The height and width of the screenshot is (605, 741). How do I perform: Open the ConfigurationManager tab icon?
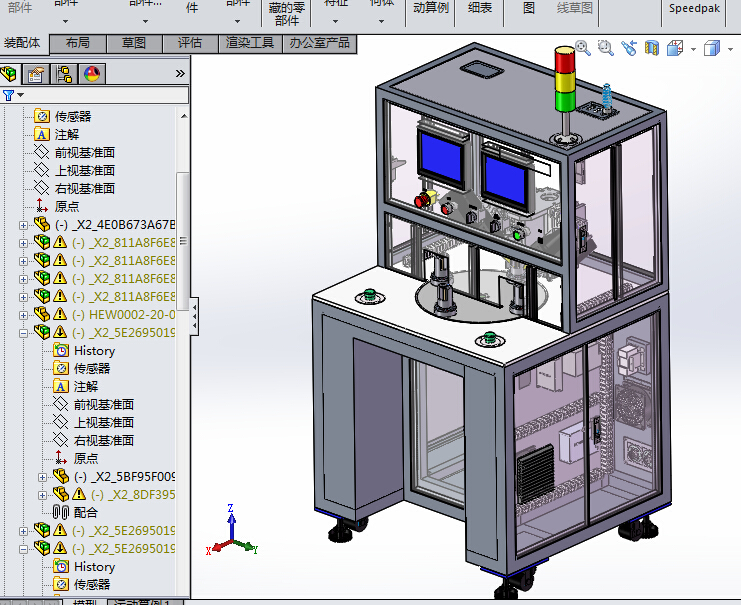(x=64, y=74)
